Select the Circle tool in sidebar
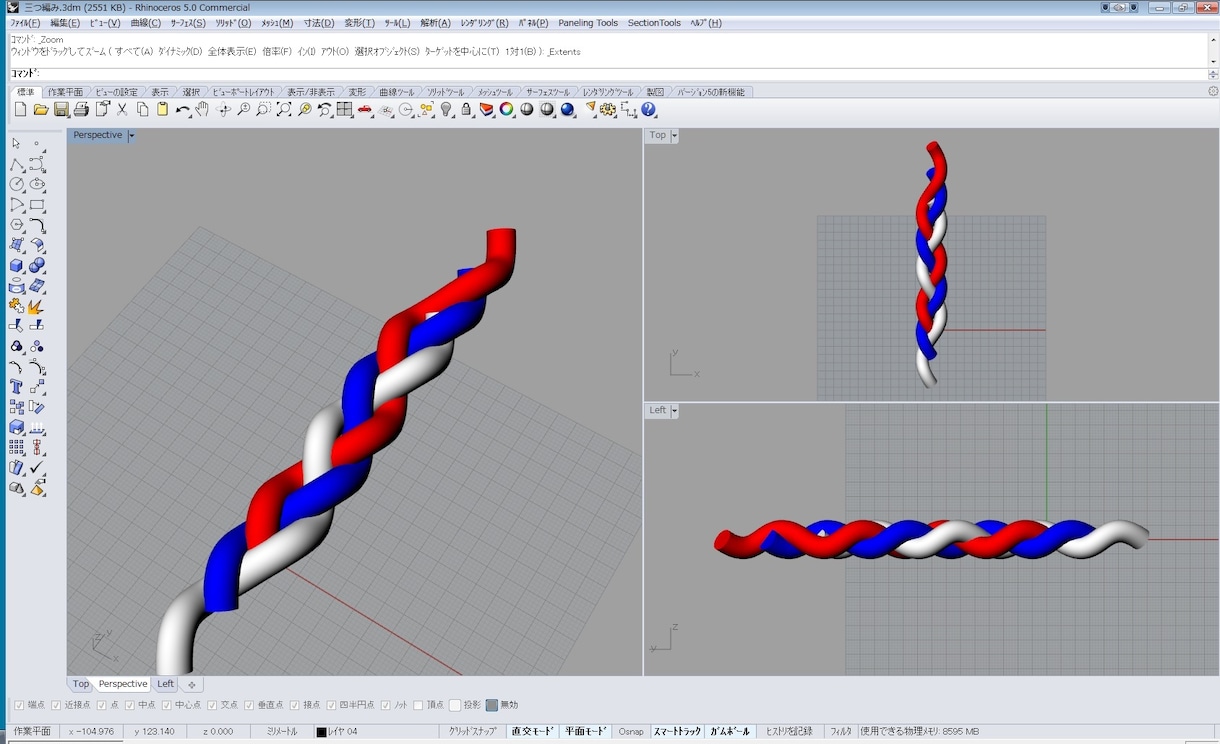This screenshot has width=1220, height=744. [16, 185]
